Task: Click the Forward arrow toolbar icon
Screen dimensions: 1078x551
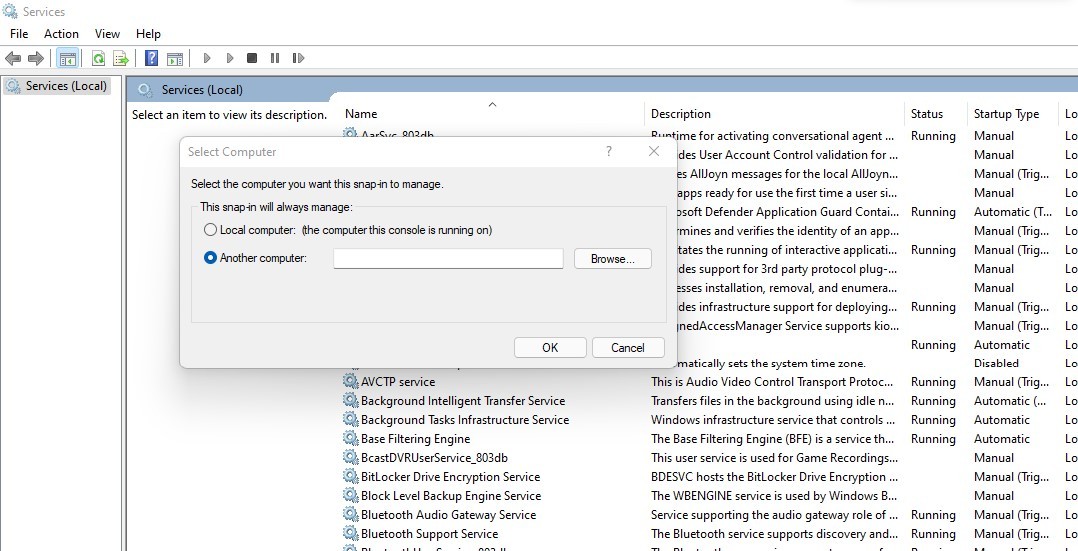Action: click(x=36, y=59)
